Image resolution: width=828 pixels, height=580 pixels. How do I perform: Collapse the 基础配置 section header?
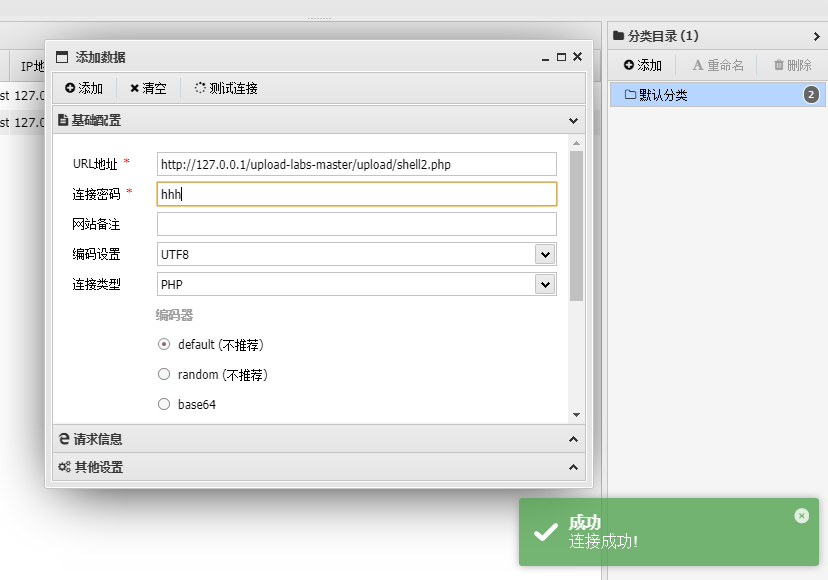coord(319,120)
